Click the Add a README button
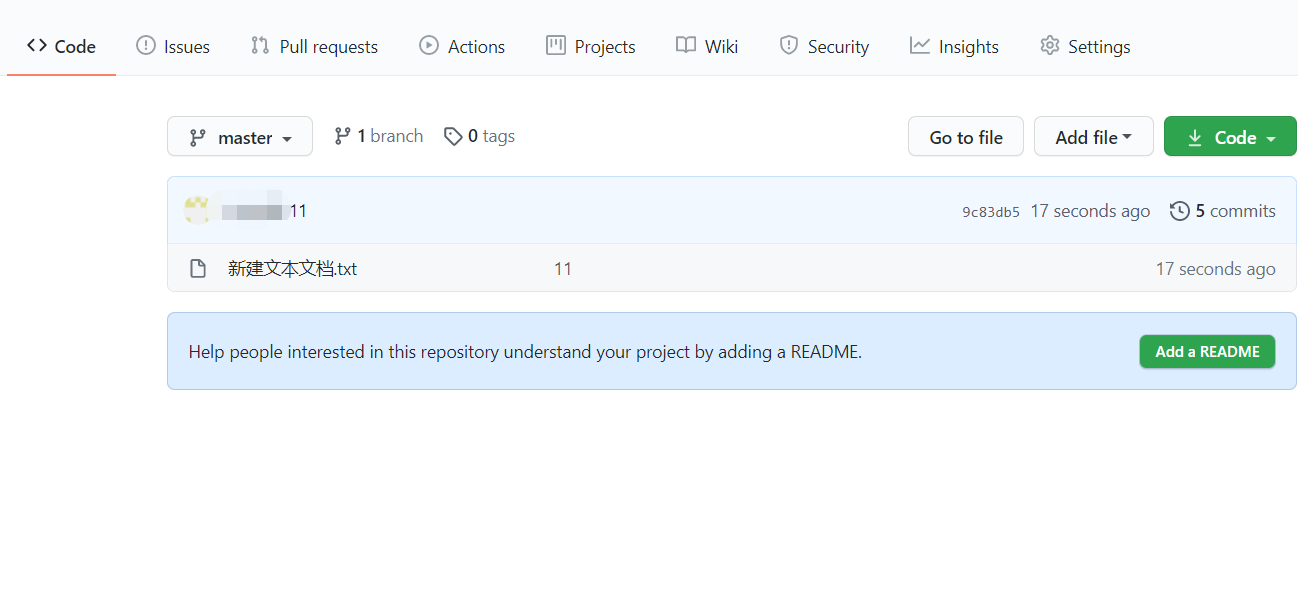Viewport: 1298px width, 606px height. coord(1207,351)
